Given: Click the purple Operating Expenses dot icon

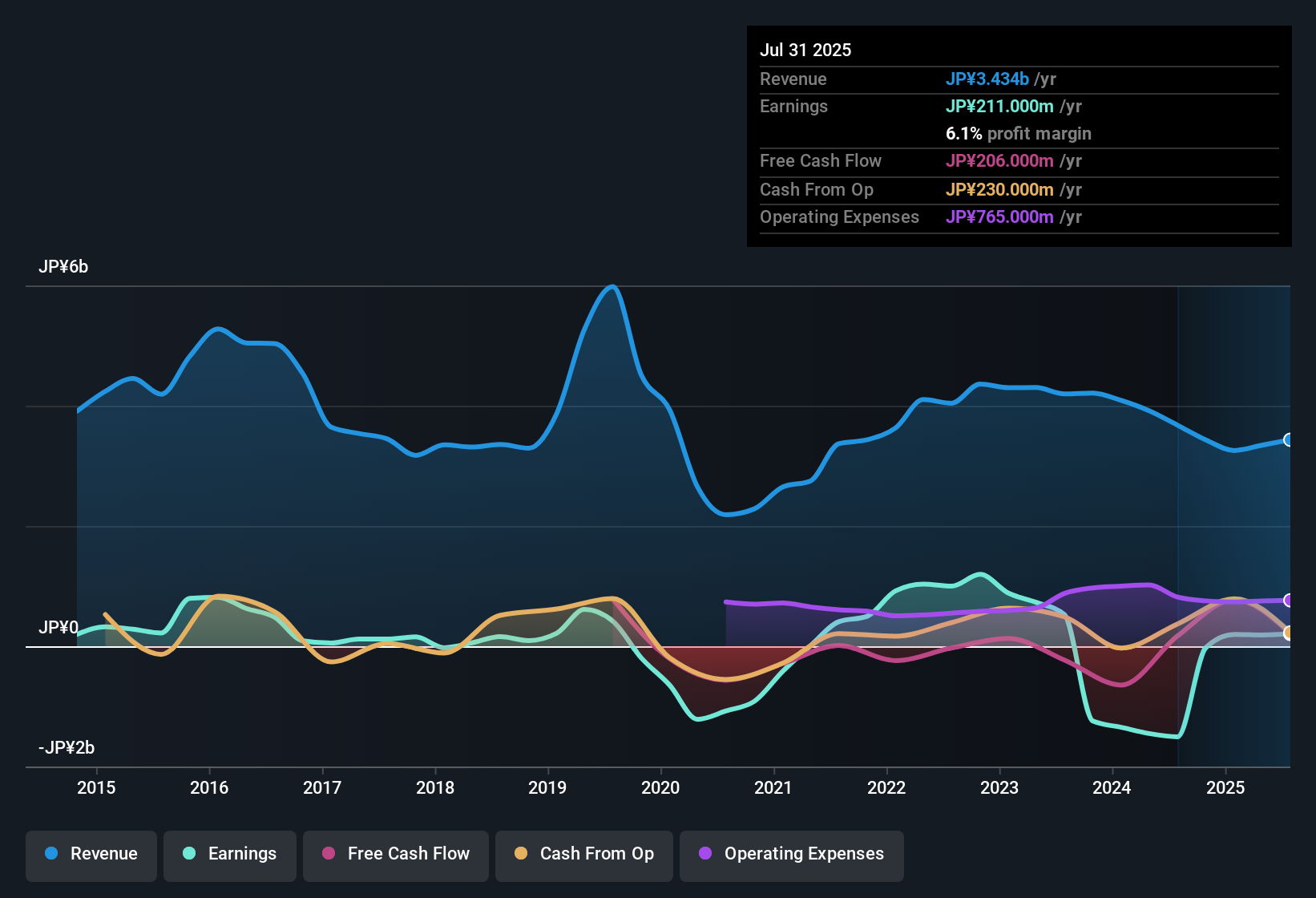Looking at the screenshot, I should pos(704,854).
